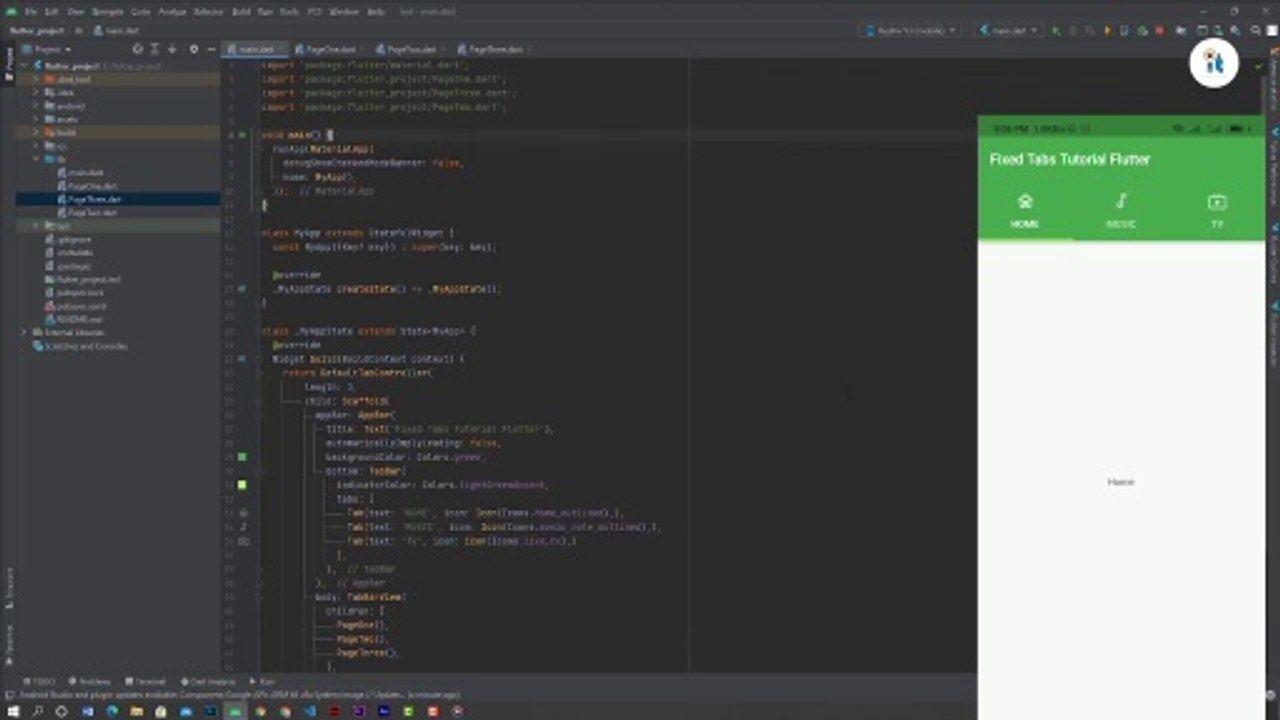
Task: Switch to PageTwo.dart editor tab
Action: point(411,49)
